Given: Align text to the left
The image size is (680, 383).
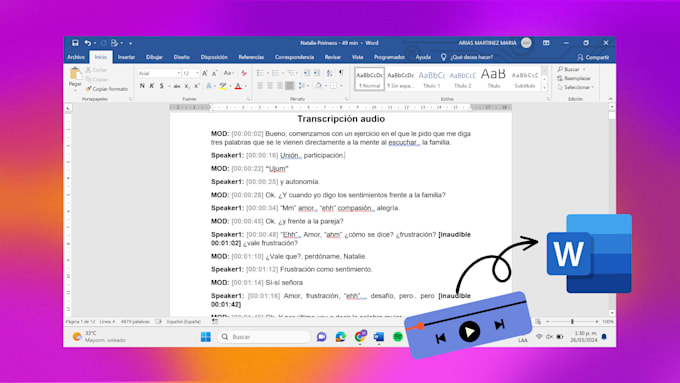Looking at the screenshot, I should (260, 86).
